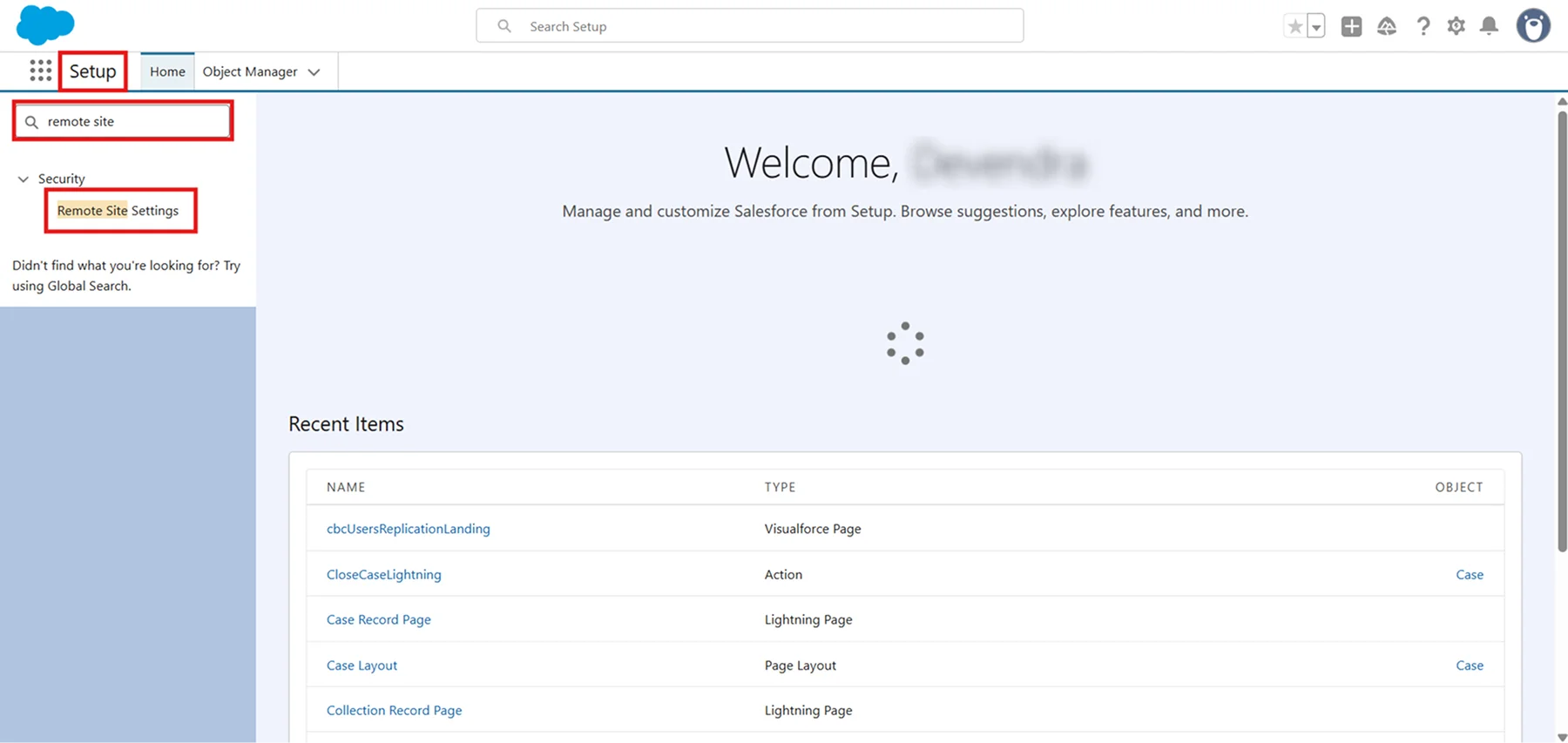
Task: Open the favorites list dropdown arrow
Action: pos(1316,26)
